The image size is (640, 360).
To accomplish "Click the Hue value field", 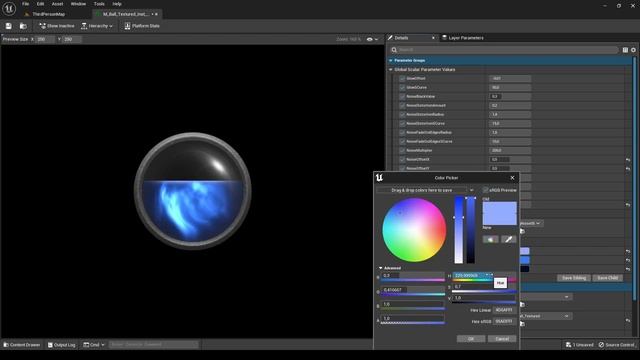I will (x=473, y=276).
